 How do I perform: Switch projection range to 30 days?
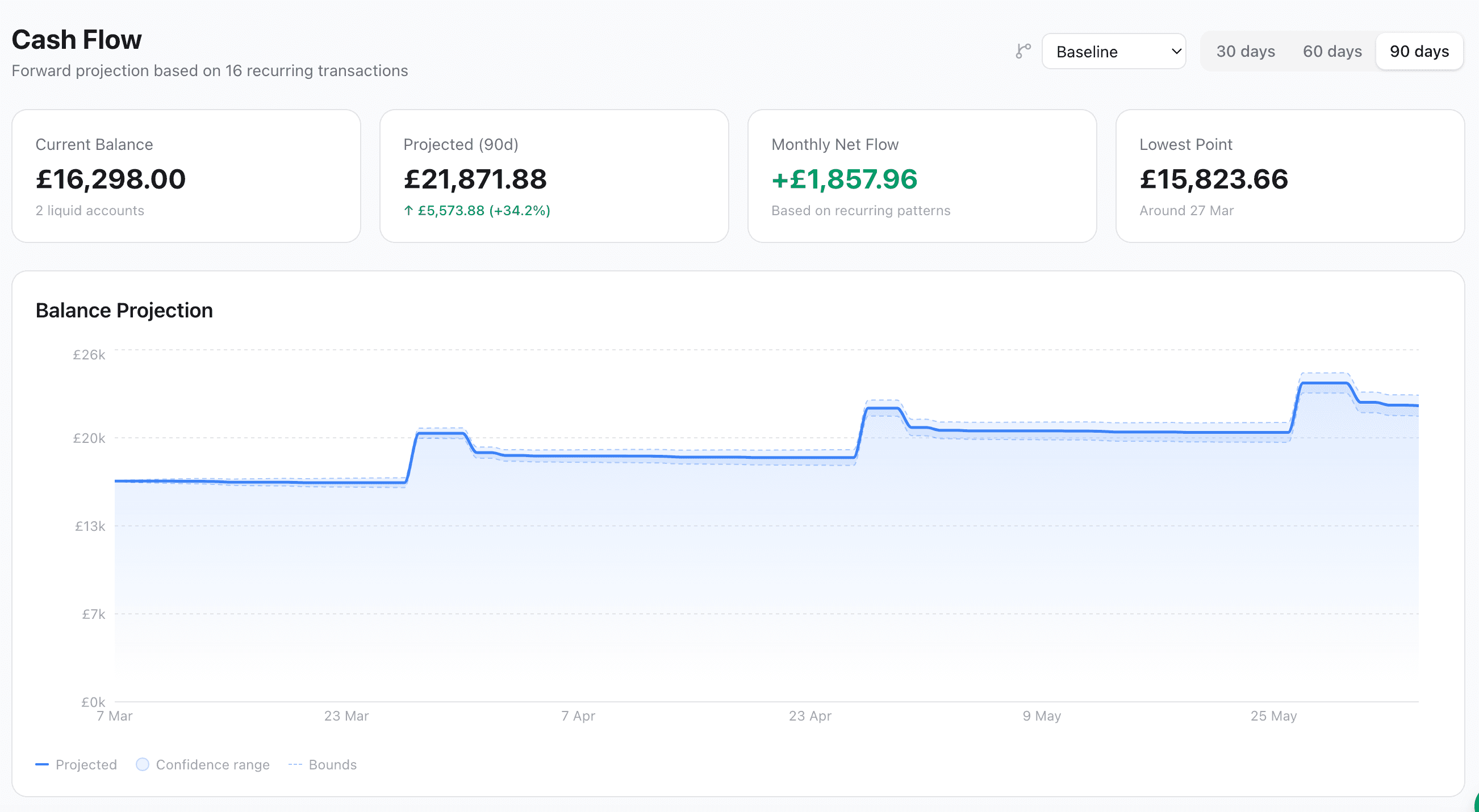pos(1245,52)
